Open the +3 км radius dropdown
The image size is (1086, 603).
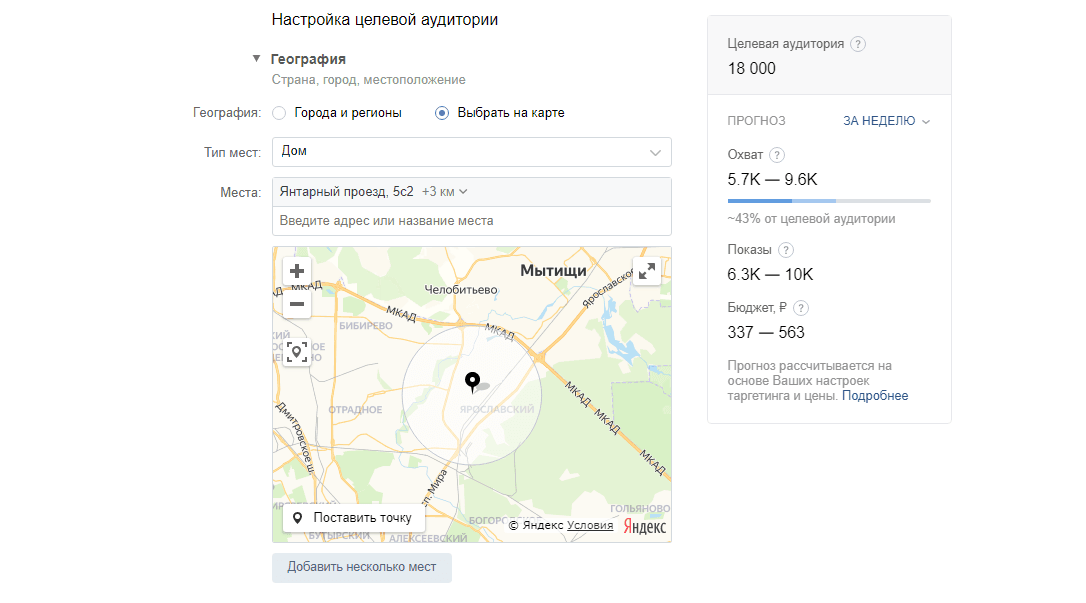[445, 192]
